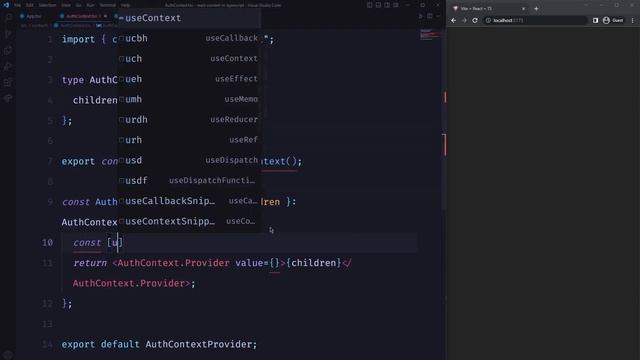Open the File menu

coord(18,5)
